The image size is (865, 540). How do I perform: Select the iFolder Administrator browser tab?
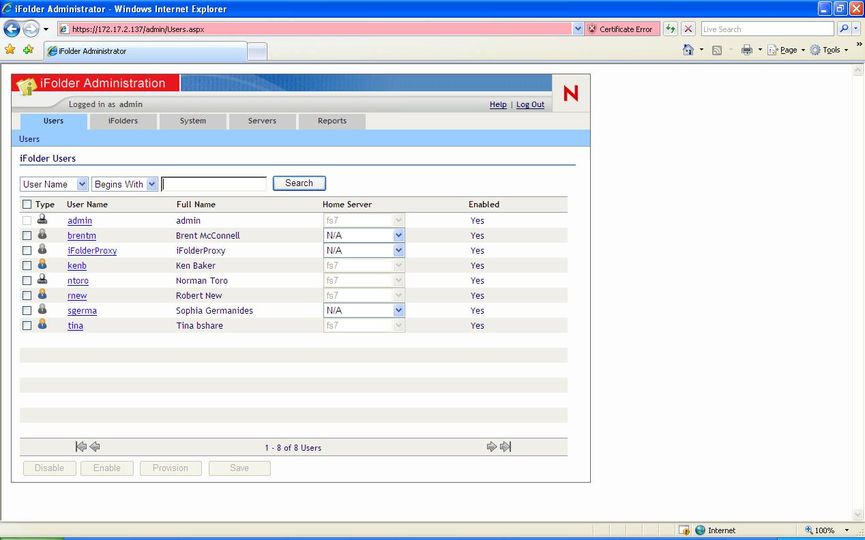145,51
